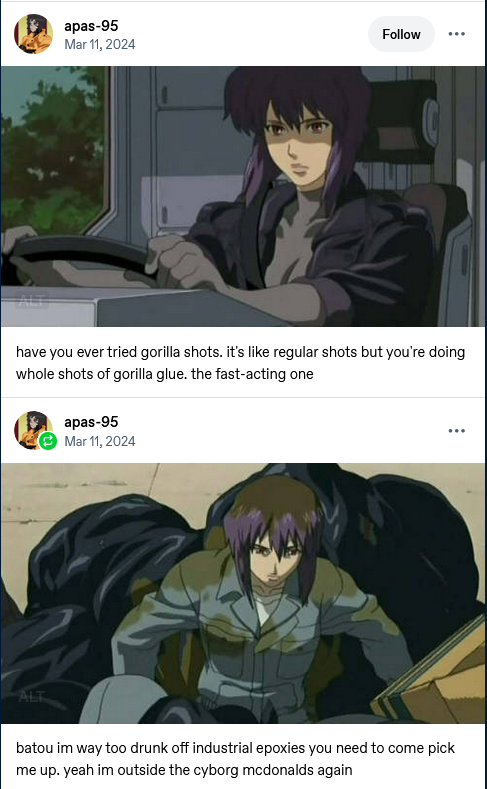This screenshot has height=789, width=487.
Task: Open the first post's Mar 11, 2024 permalink
Action: (100, 44)
